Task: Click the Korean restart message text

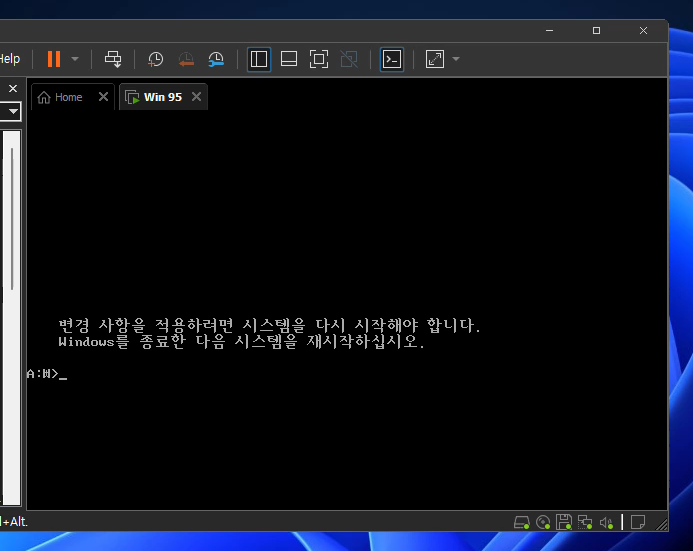Action: 269,333
